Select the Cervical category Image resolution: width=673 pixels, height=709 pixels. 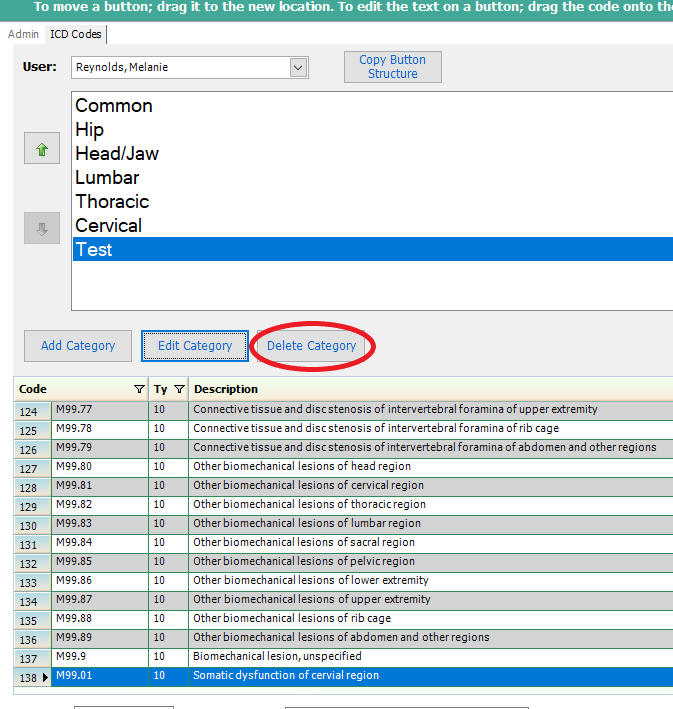(x=108, y=226)
